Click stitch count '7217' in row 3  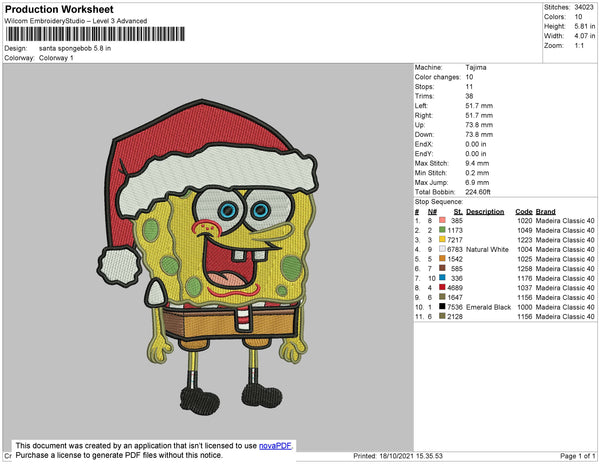click(x=455, y=240)
